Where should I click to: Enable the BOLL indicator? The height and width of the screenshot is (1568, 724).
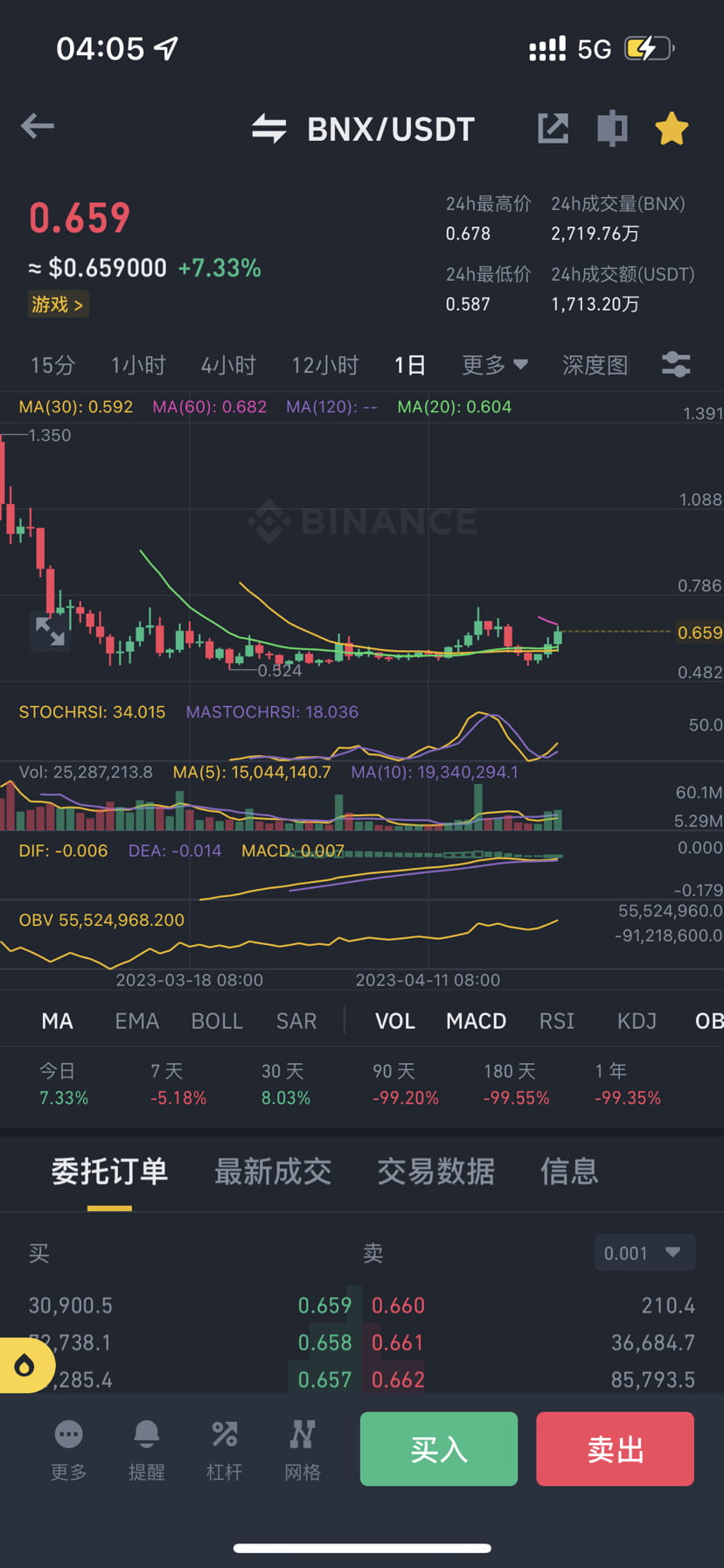217,1021
